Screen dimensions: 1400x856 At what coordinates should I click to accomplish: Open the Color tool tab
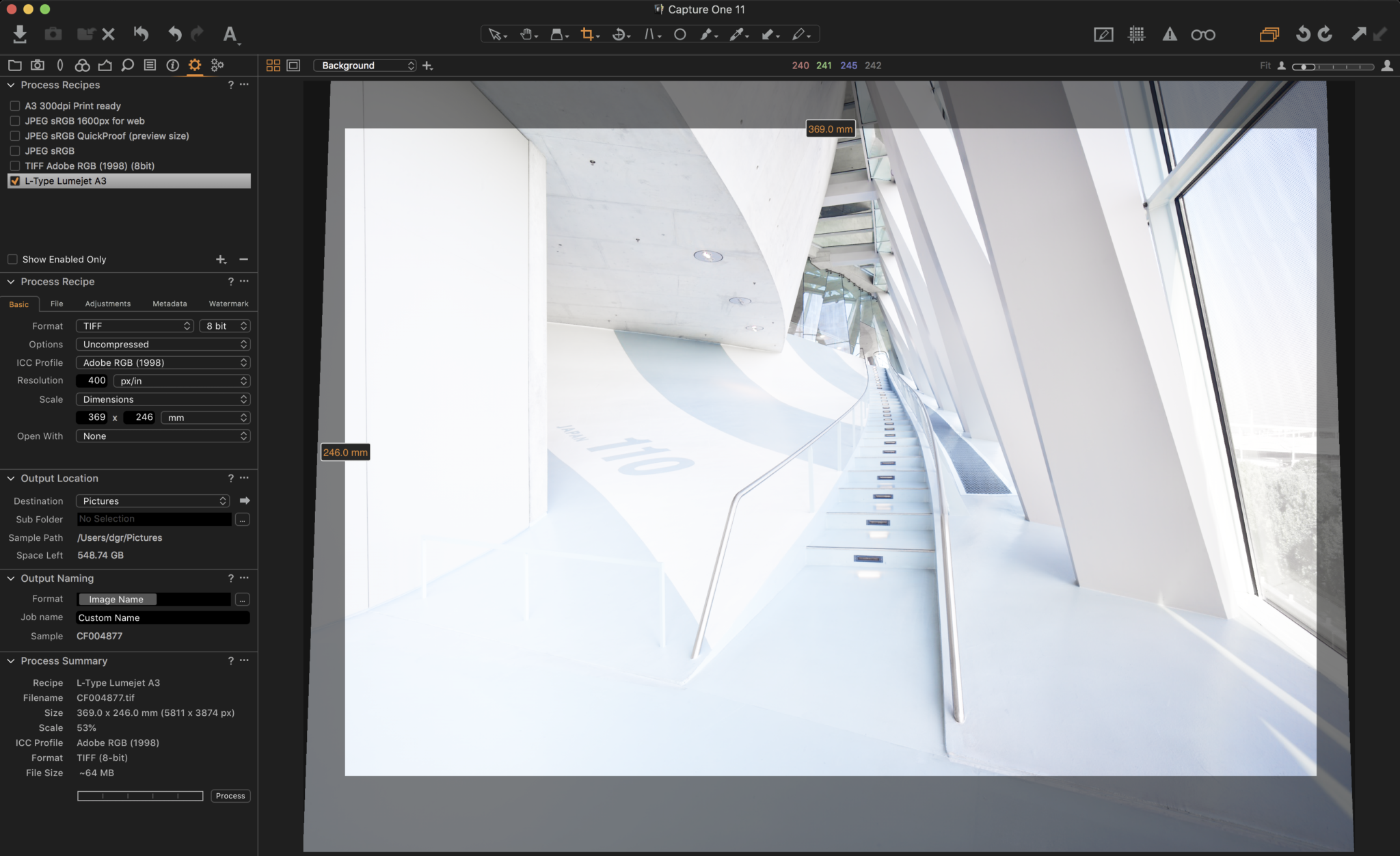(x=81, y=65)
